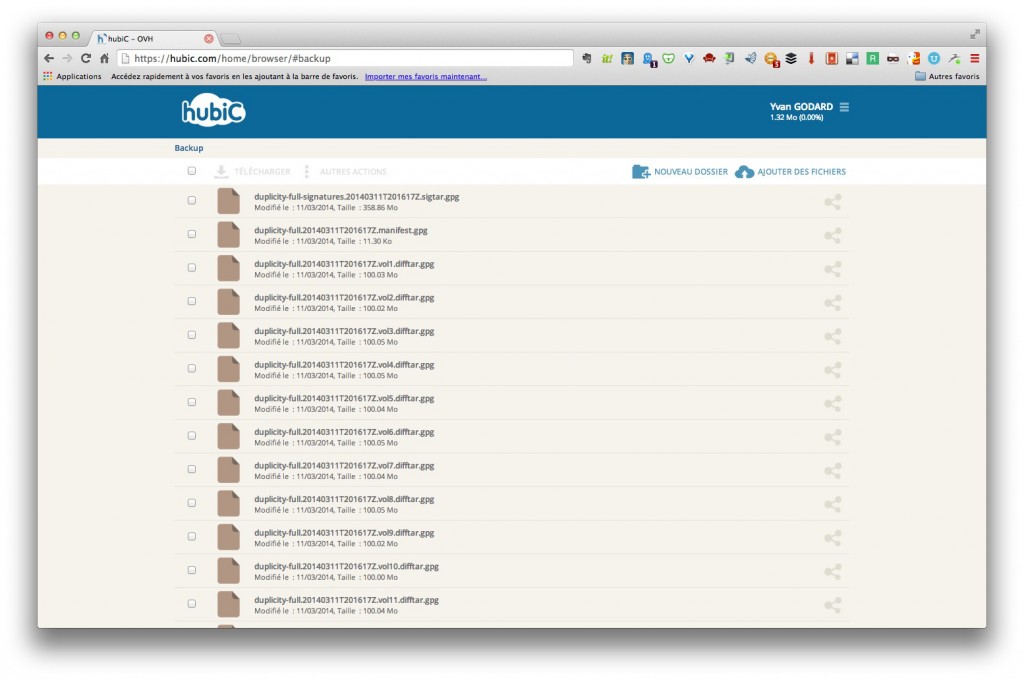Open the hamburger menu next to Yvan GODARD
Viewport: 1024px width, 680px height.
point(844,107)
